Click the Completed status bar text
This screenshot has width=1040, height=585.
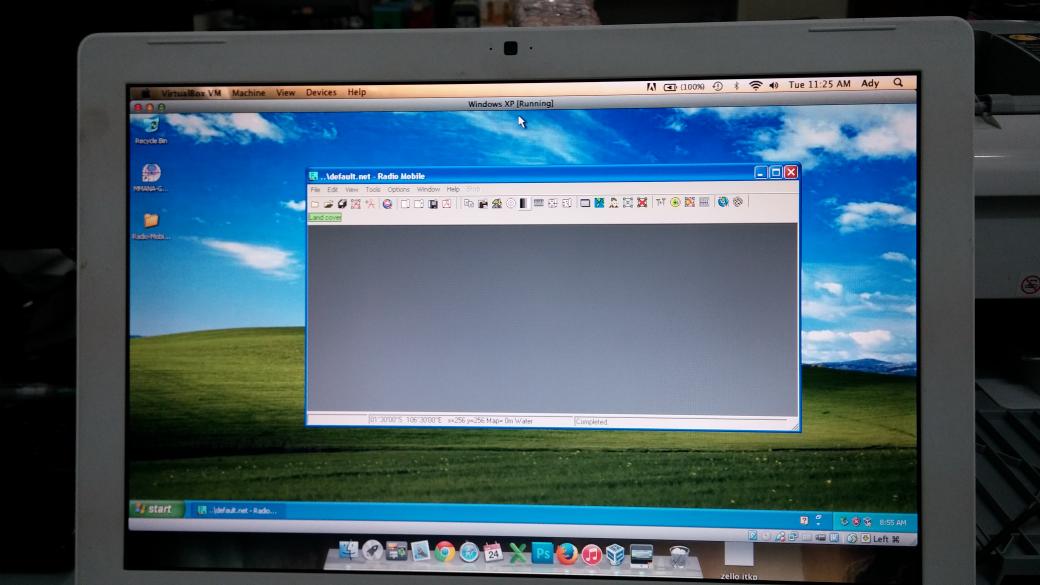pyautogui.click(x=591, y=421)
